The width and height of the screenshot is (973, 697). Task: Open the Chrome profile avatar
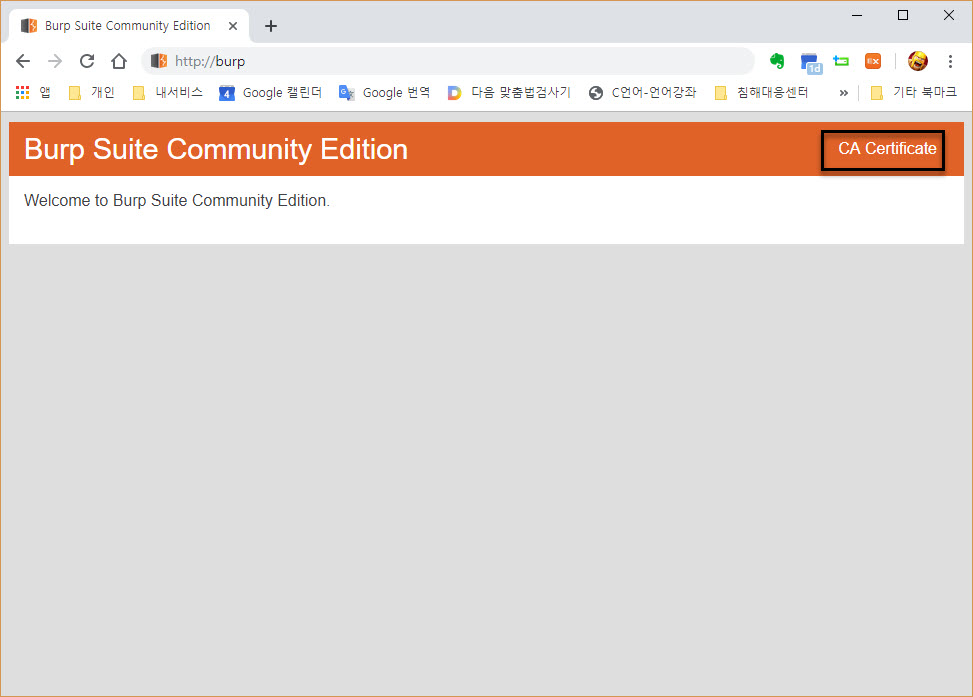[x=918, y=61]
